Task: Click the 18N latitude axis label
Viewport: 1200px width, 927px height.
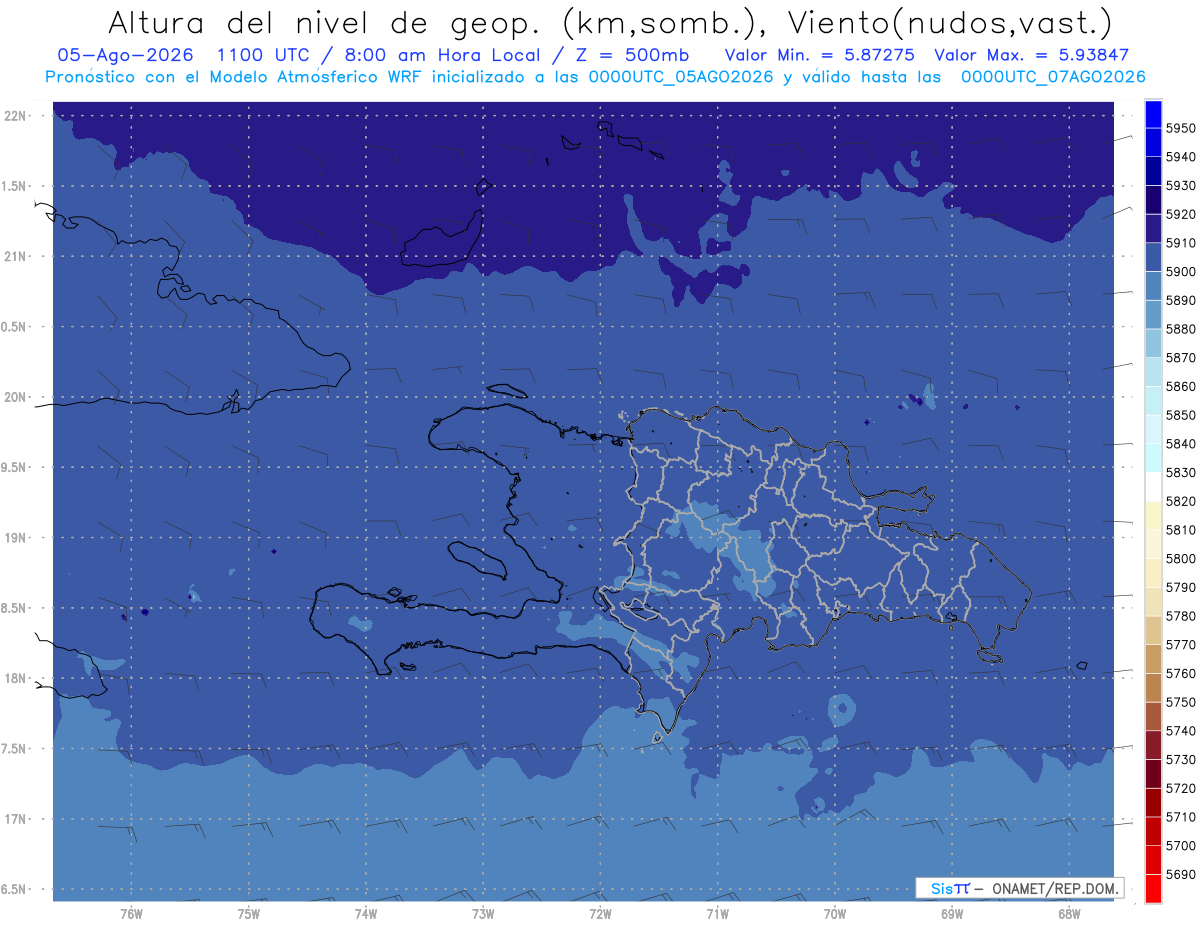Action: click(x=16, y=678)
